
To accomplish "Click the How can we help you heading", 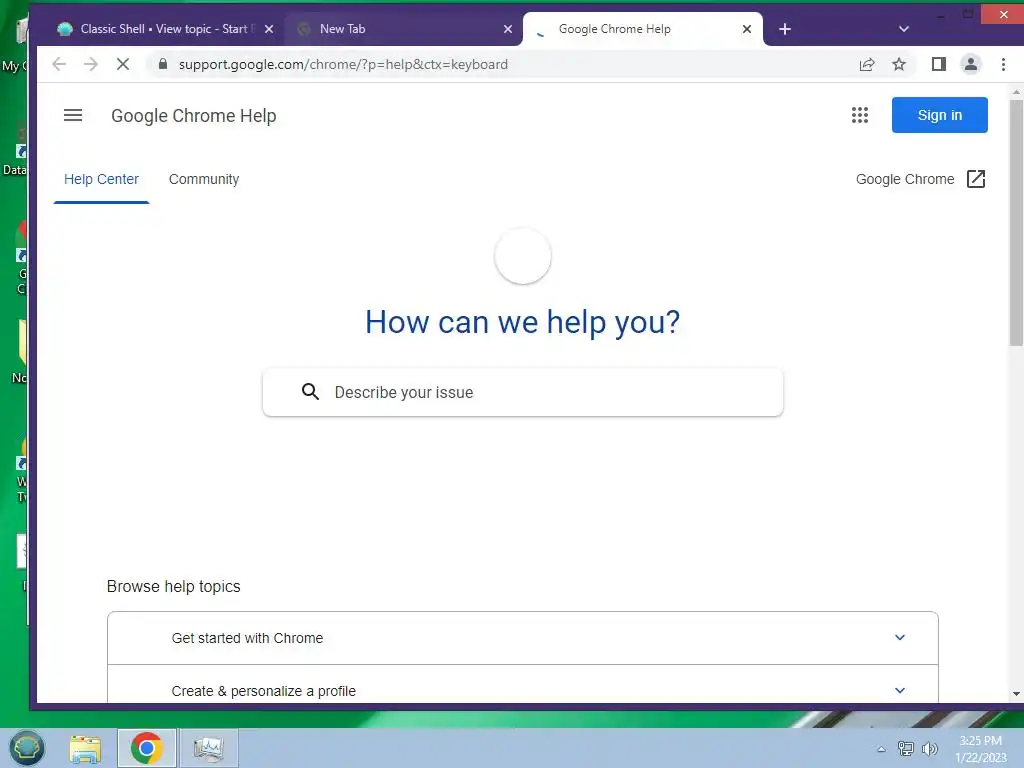I will click(x=522, y=322).
